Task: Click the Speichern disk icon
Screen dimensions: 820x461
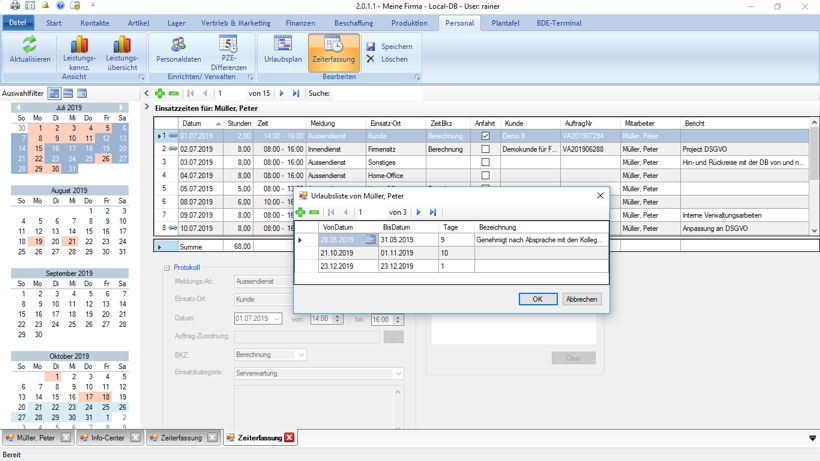Action: pyautogui.click(x=370, y=47)
